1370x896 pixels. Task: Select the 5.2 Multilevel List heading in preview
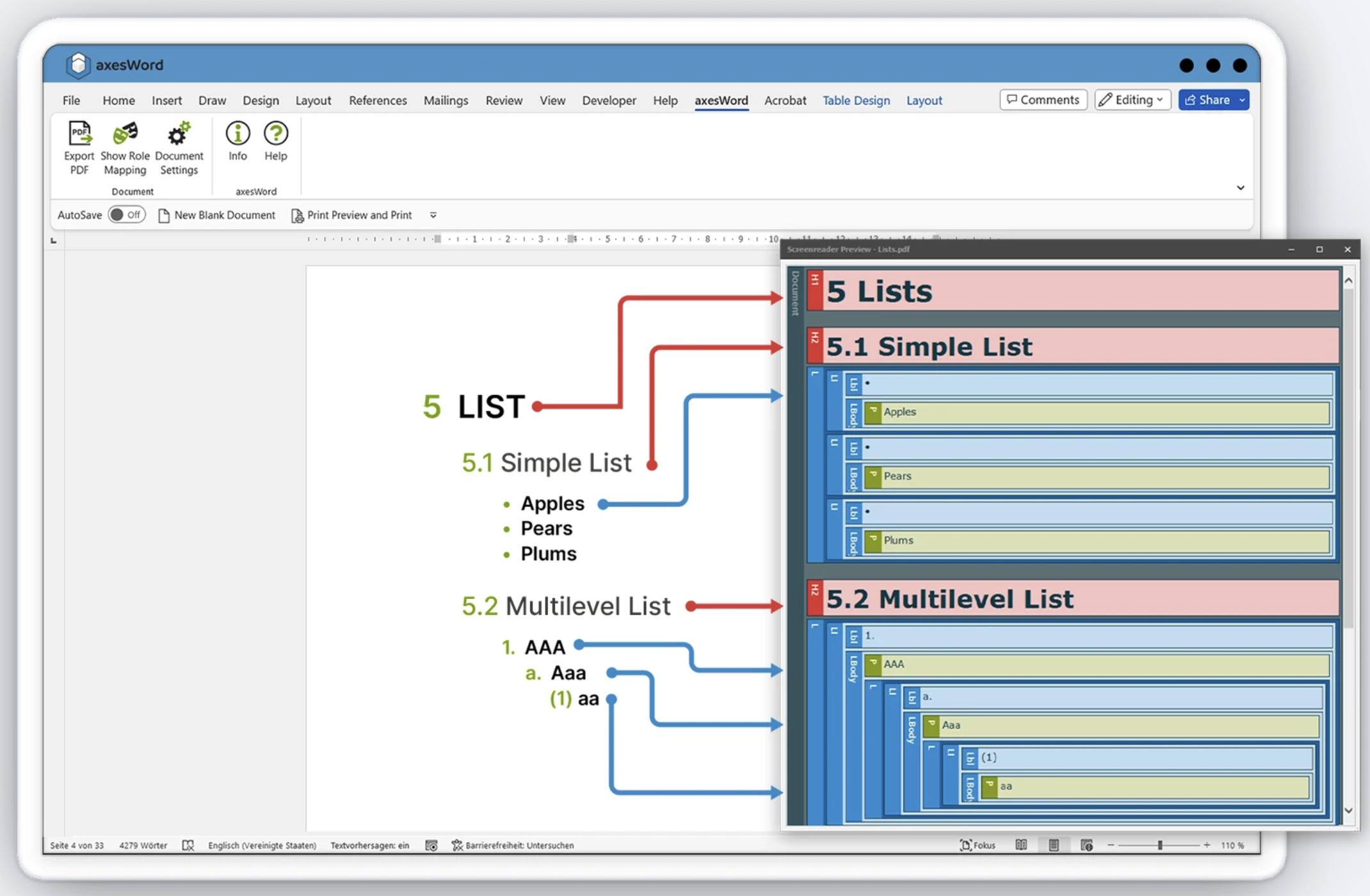1073,598
